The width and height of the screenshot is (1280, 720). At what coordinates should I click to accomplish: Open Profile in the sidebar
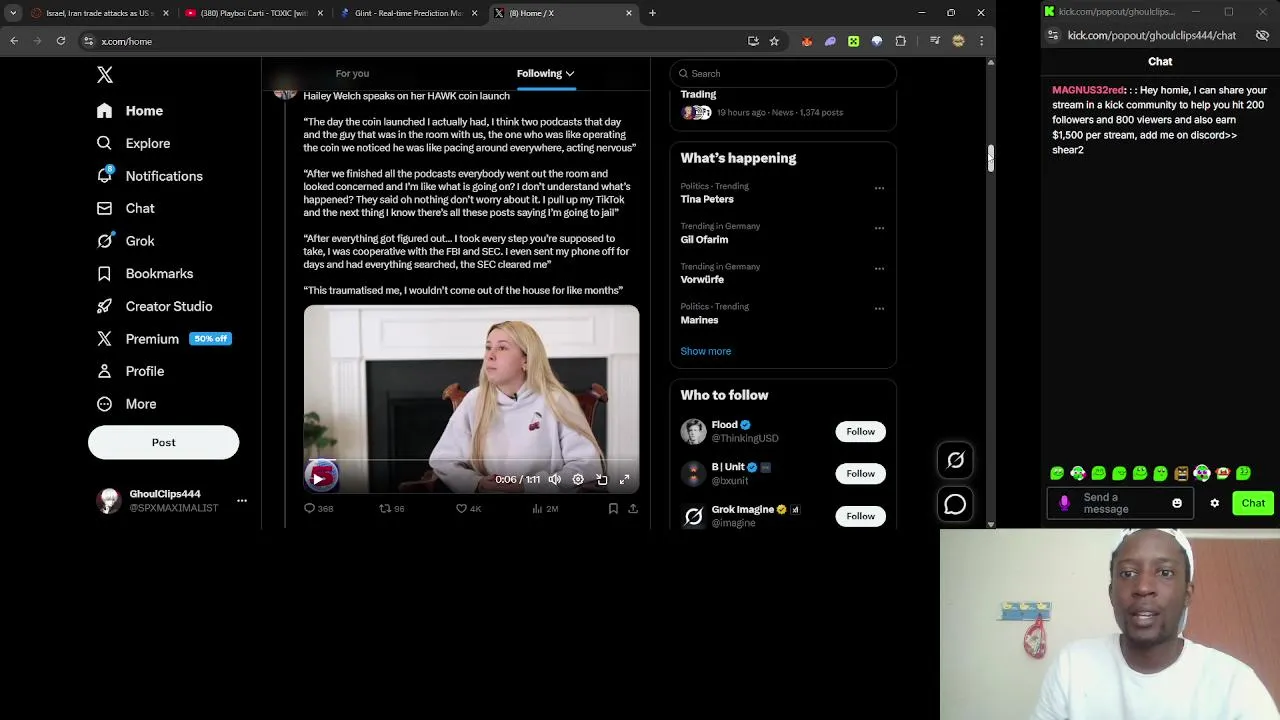pos(130,371)
